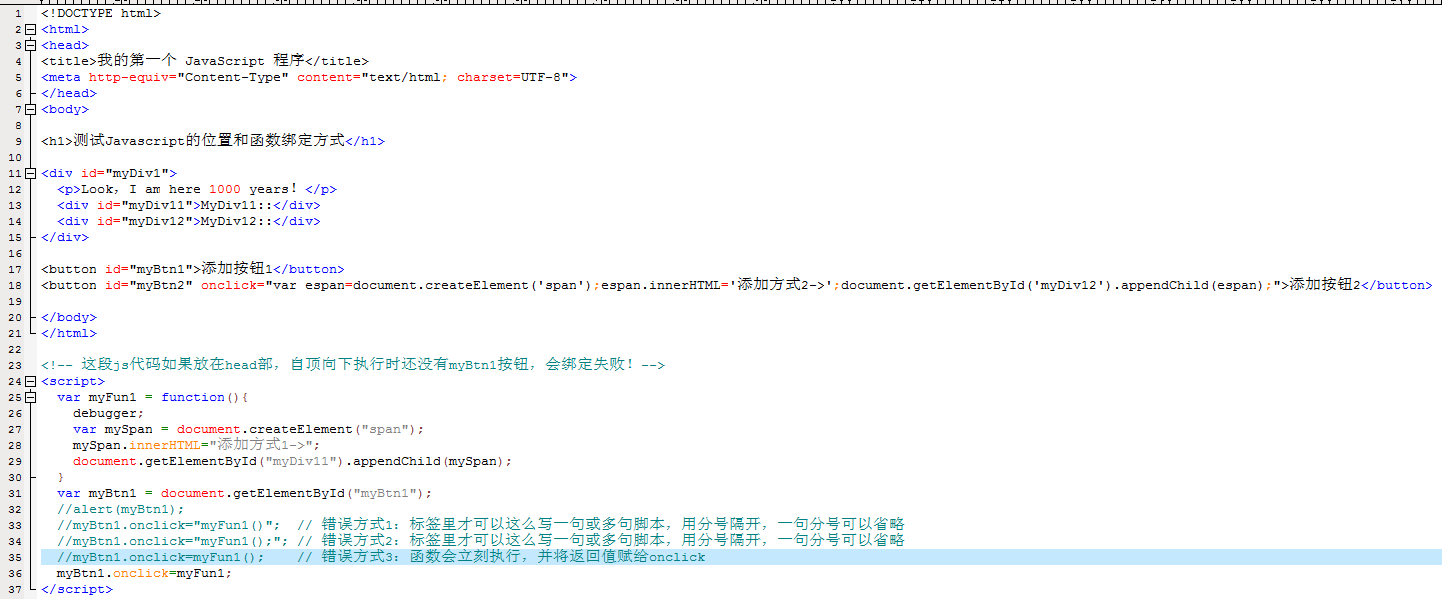Image resolution: width=1442 pixels, height=599 pixels.
Task: Collapse the <head> fold marker on line 3
Action: [30, 46]
